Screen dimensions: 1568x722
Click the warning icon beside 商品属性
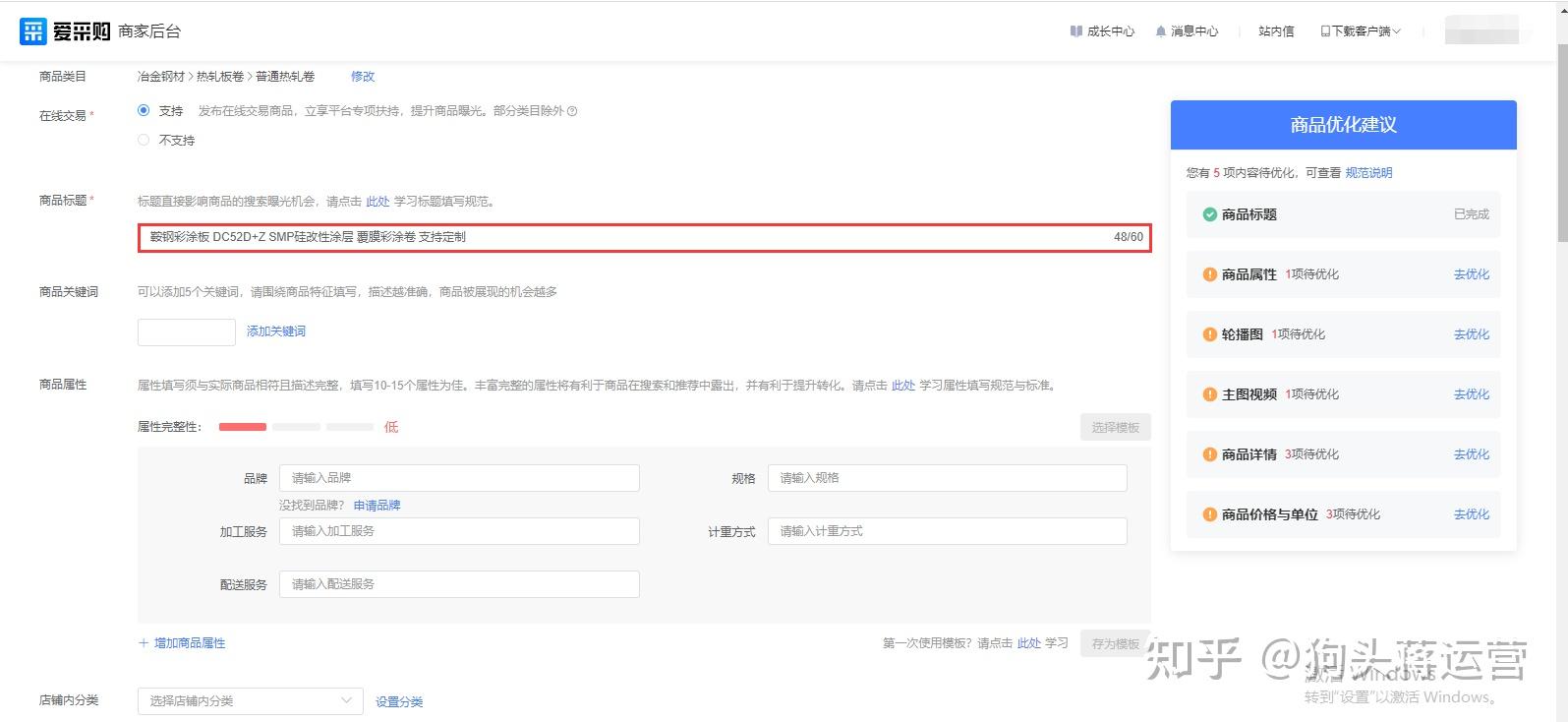click(x=1209, y=274)
